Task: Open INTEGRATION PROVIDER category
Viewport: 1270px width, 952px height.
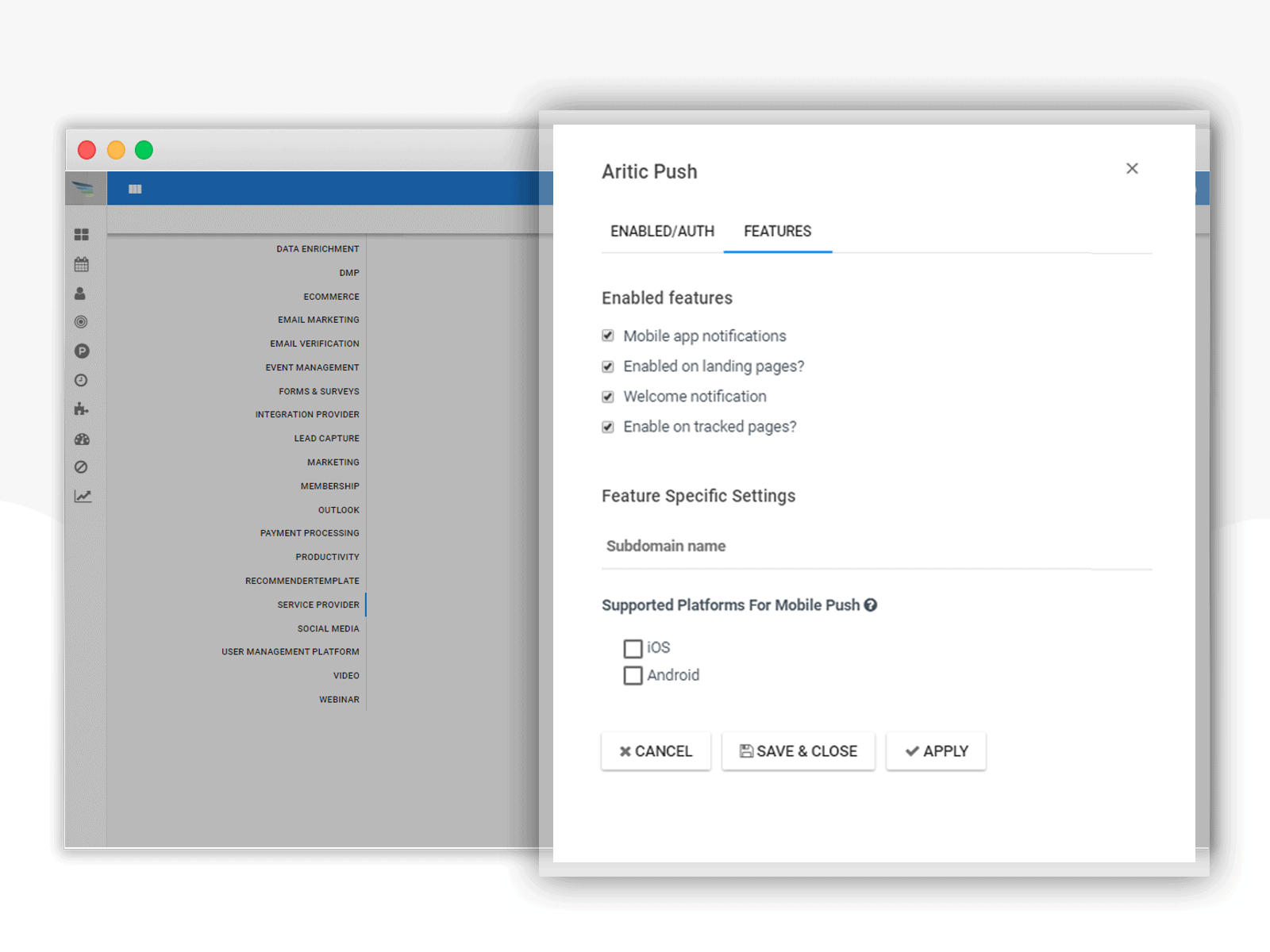Action: pyautogui.click(x=307, y=414)
